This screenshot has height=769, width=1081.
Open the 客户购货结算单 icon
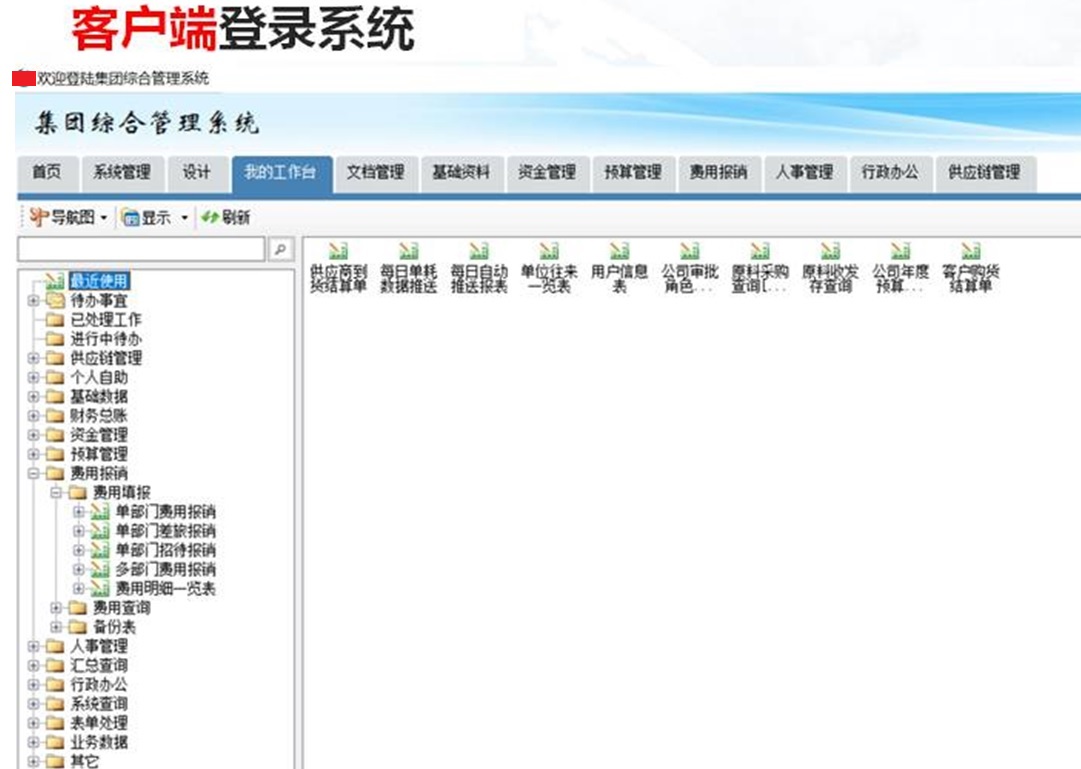click(x=970, y=252)
